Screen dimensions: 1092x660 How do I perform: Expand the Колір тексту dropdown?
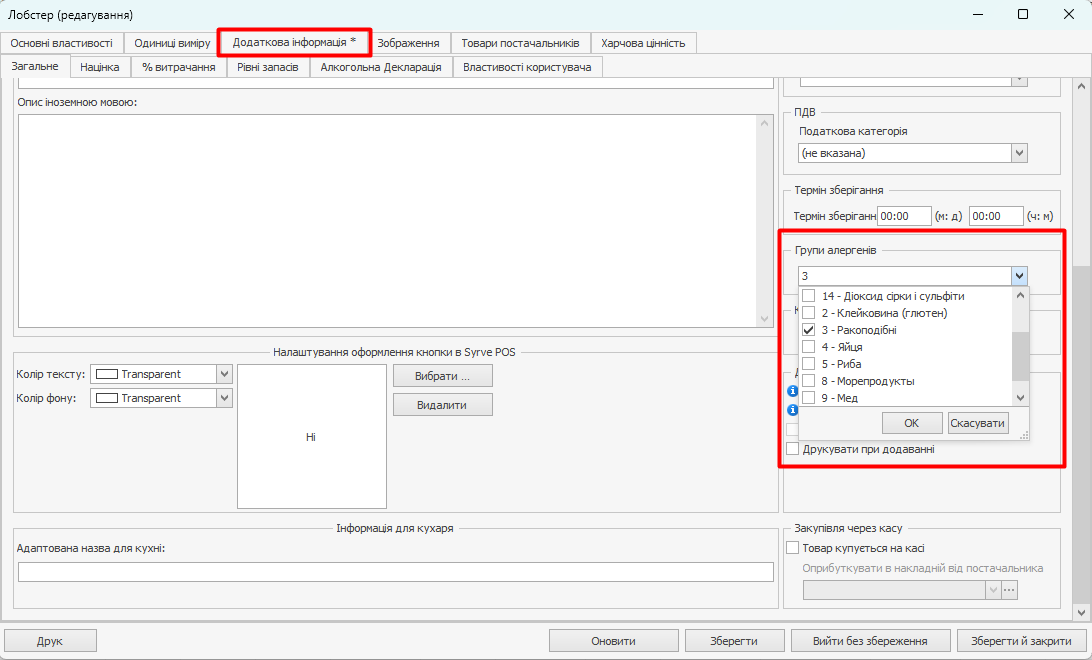(224, 374)
